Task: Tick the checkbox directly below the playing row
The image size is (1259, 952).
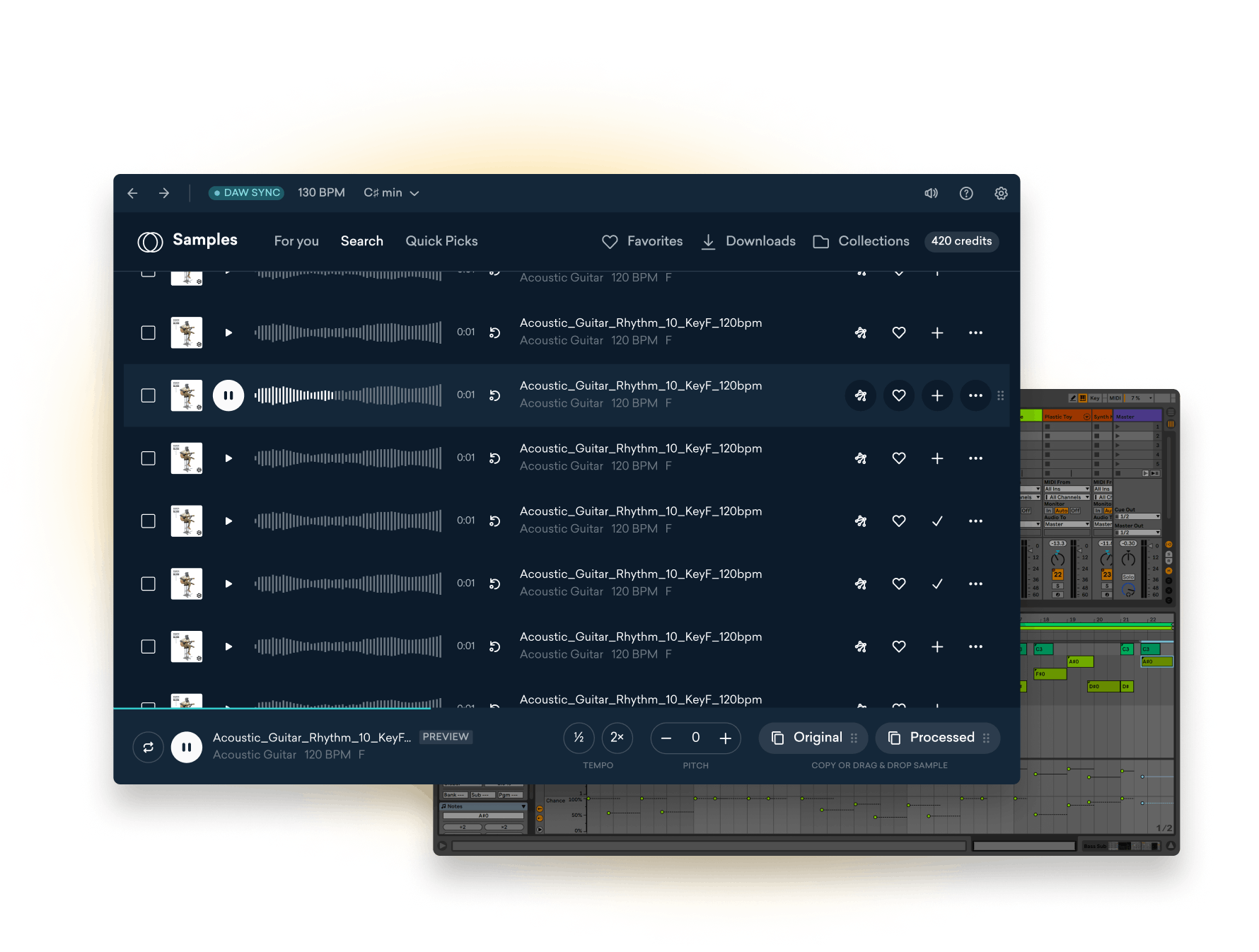Action: click(148, 458)
